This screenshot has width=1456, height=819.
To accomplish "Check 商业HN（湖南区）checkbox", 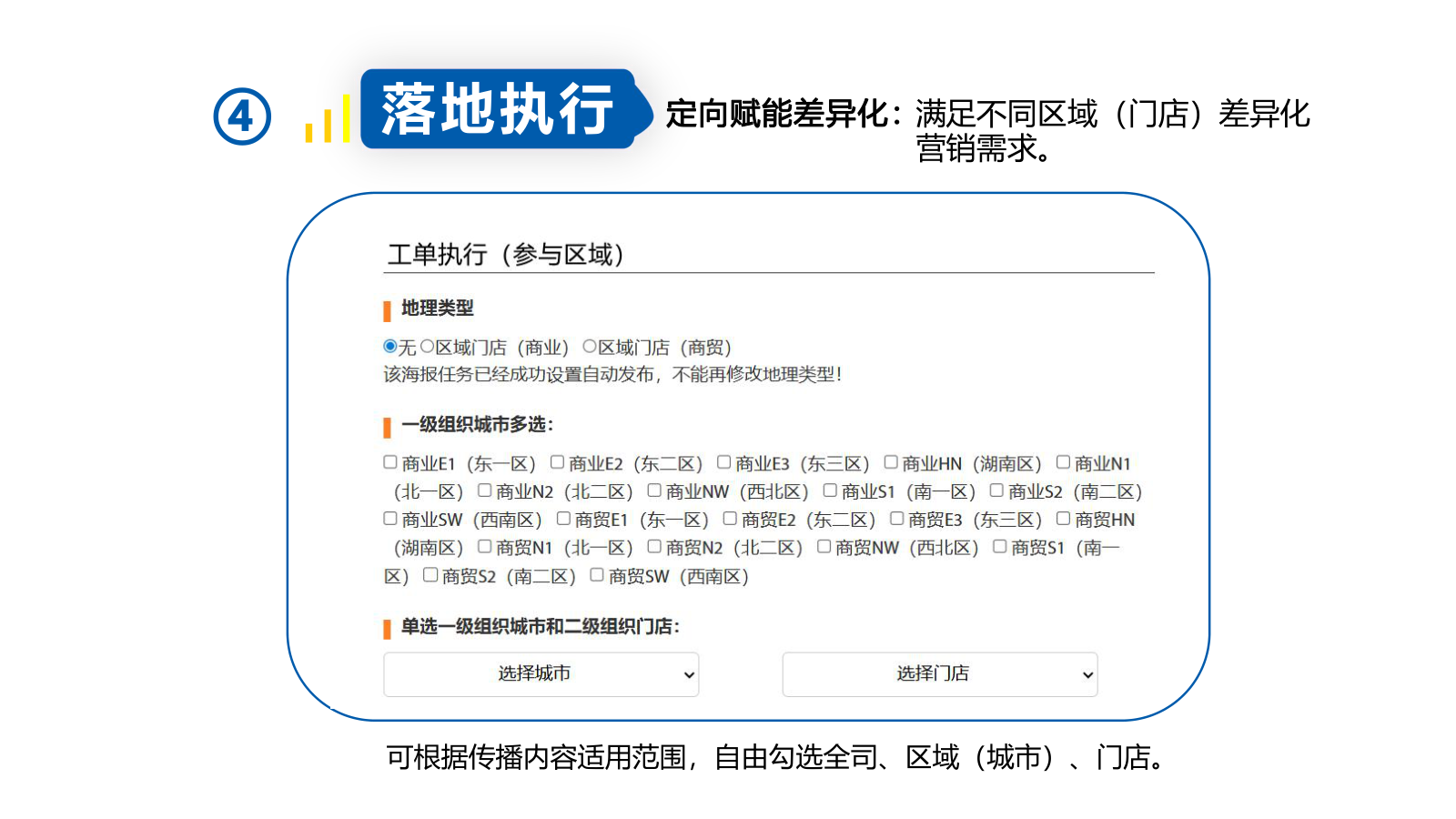I will 891,462.
